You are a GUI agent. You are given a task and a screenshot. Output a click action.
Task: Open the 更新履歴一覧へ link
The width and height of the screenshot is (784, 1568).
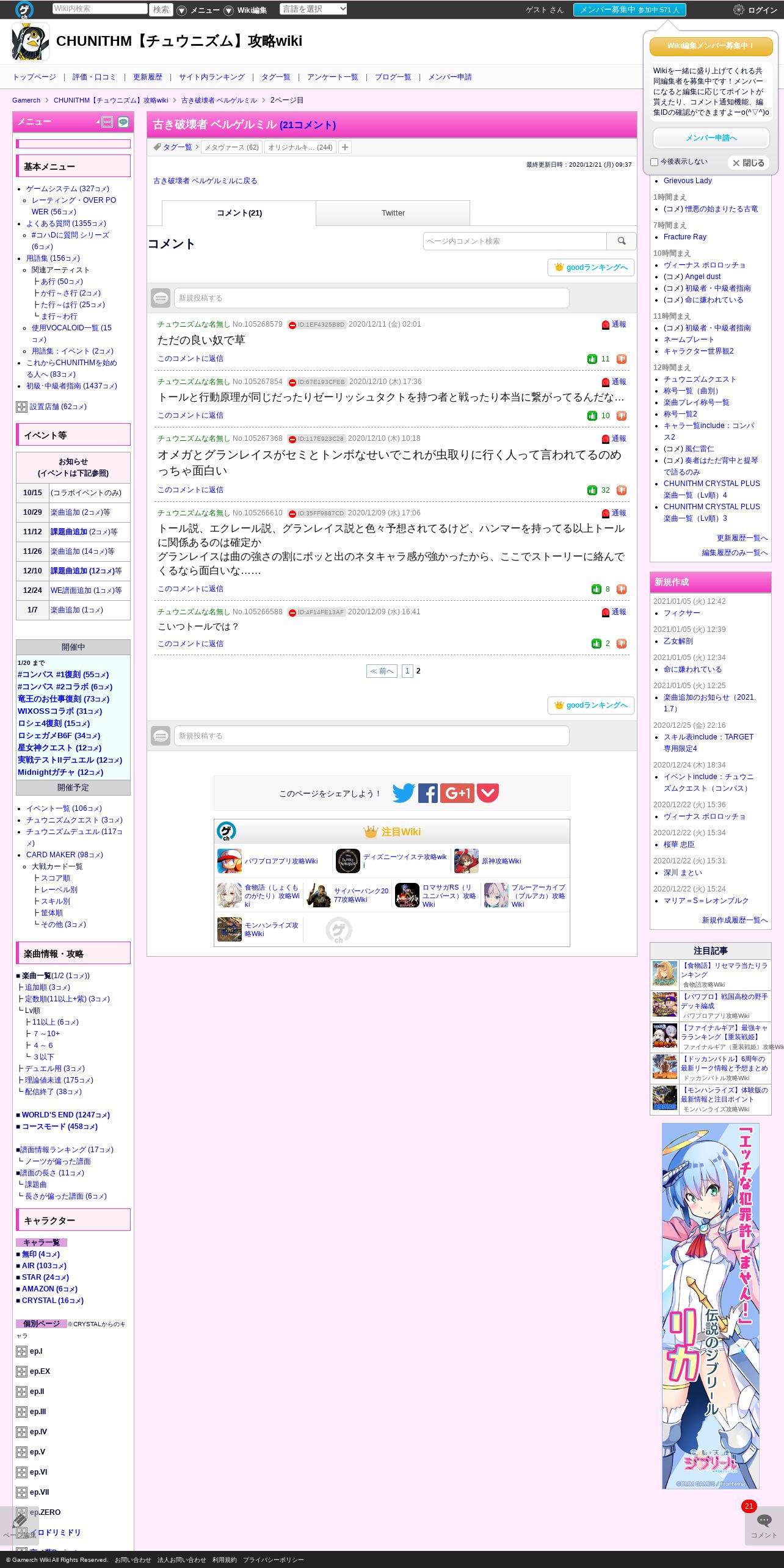pyautogui.click(x=742, y=538)
